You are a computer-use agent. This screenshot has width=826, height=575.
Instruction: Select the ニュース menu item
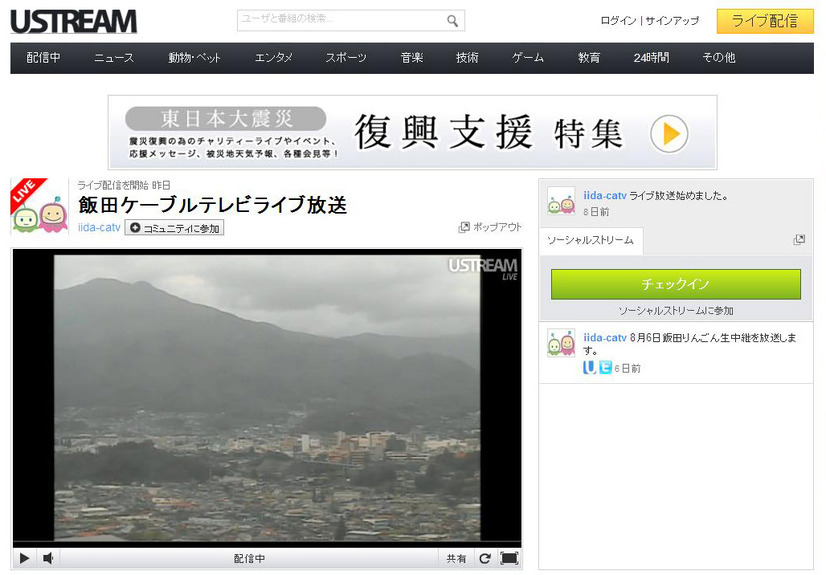pyautogui.click(x=114, y=57)
